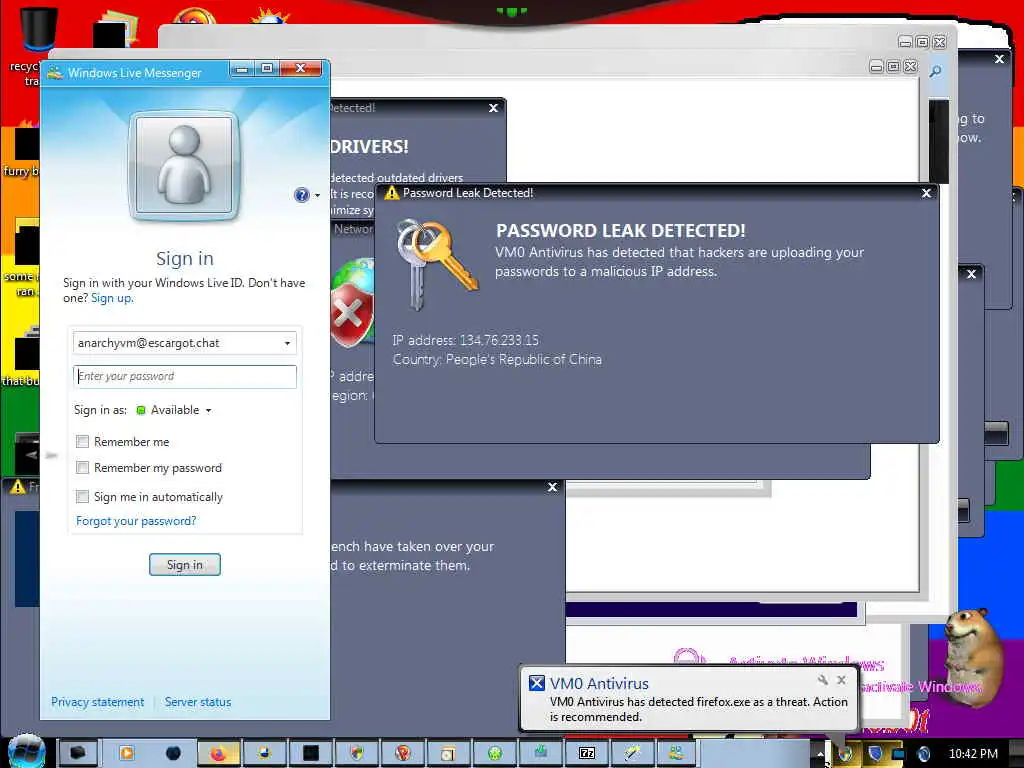Close the alert window behind Password Leak on the right

pos(971,274)
